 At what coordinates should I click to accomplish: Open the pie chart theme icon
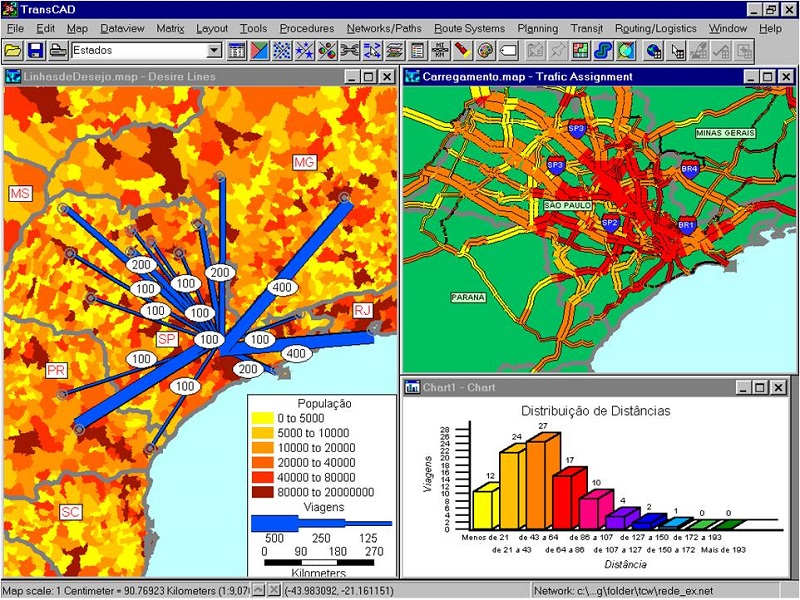[x=327, y=51]
